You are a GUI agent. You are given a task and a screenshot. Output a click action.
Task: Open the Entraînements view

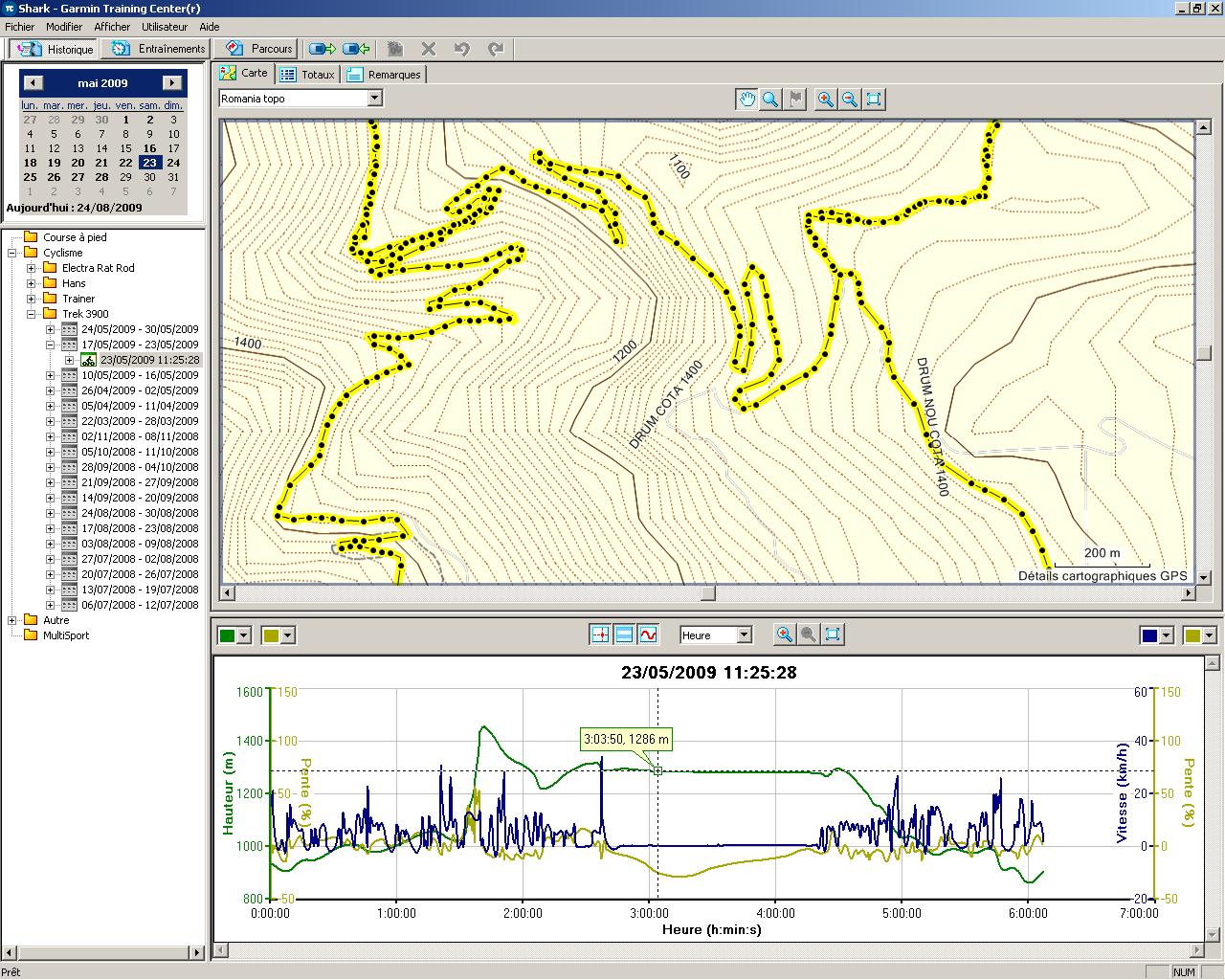(158, 49)
